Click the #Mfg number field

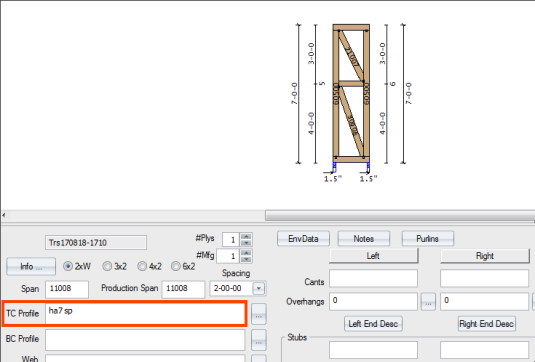click(x=228, y=256)
